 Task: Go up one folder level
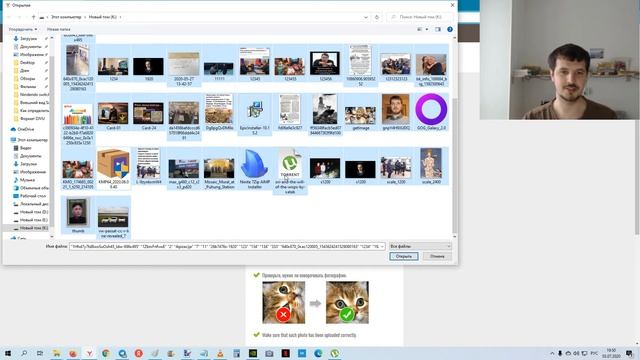(x=33, y=17)
